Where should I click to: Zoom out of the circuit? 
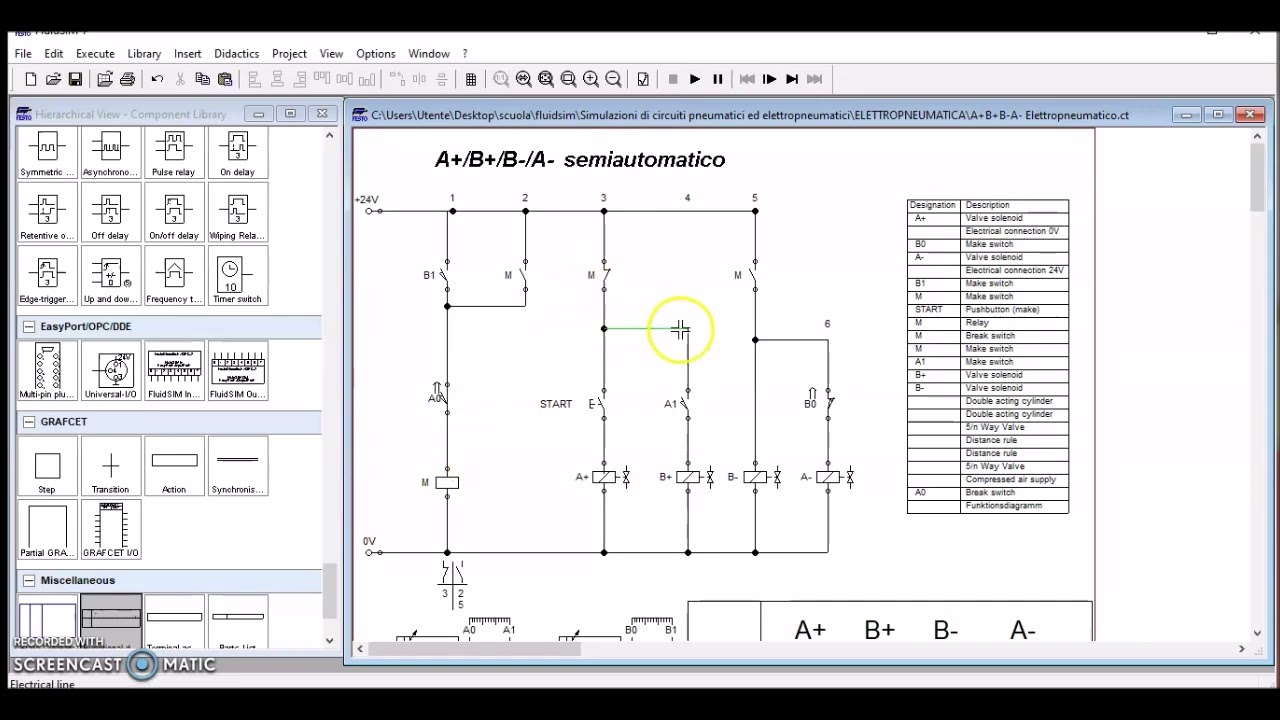click(x=613, y=79)
